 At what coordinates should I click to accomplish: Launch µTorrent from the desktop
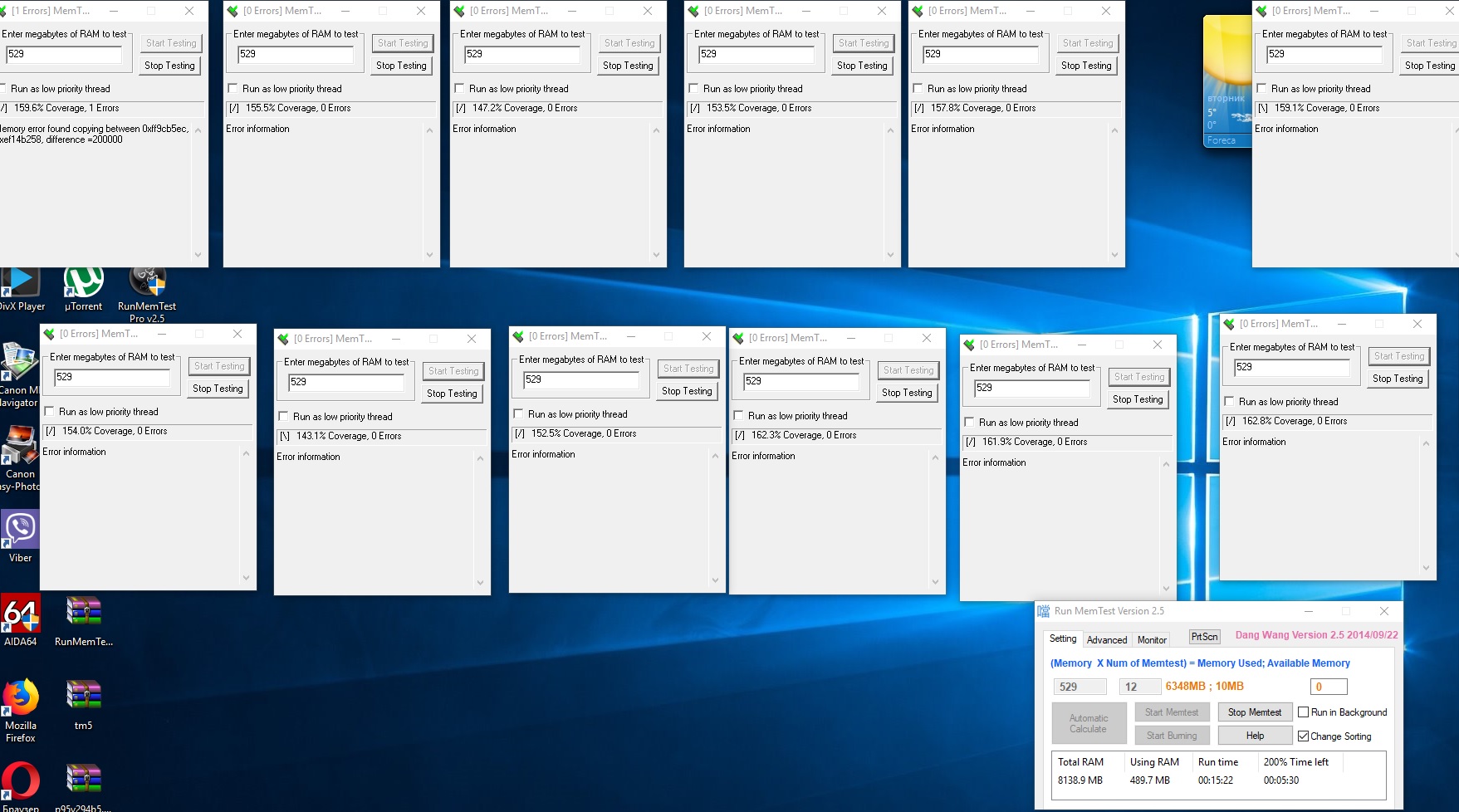83,288
